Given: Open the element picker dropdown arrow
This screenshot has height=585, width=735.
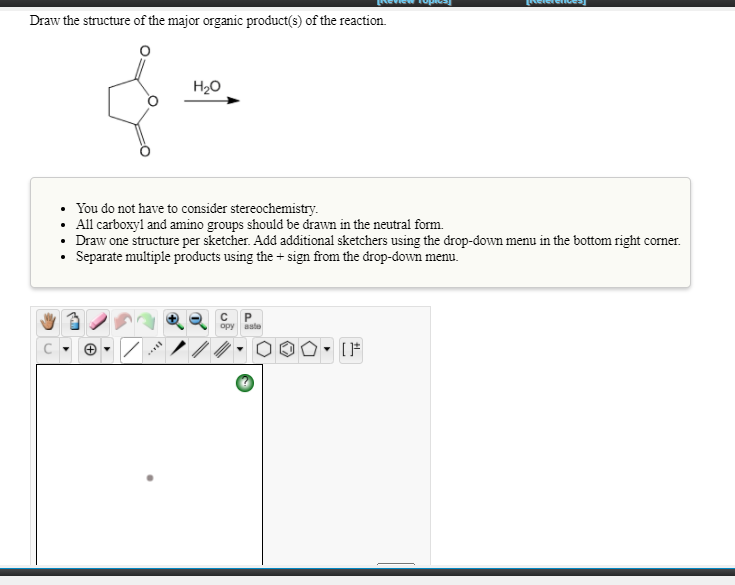Looking at the screenshot, I should [66, 349].
